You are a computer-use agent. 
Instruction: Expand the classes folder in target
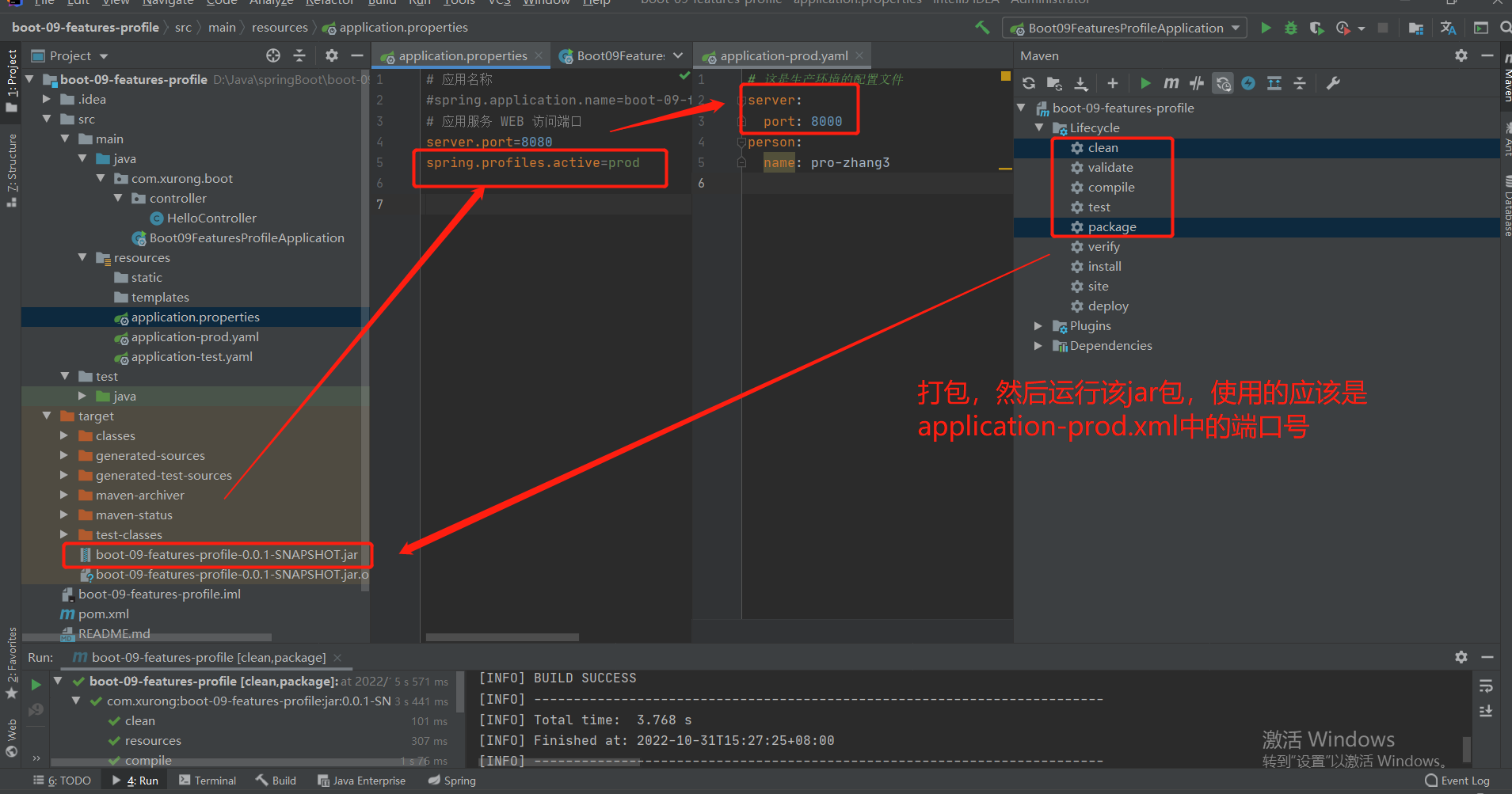(x=64, y=435)
